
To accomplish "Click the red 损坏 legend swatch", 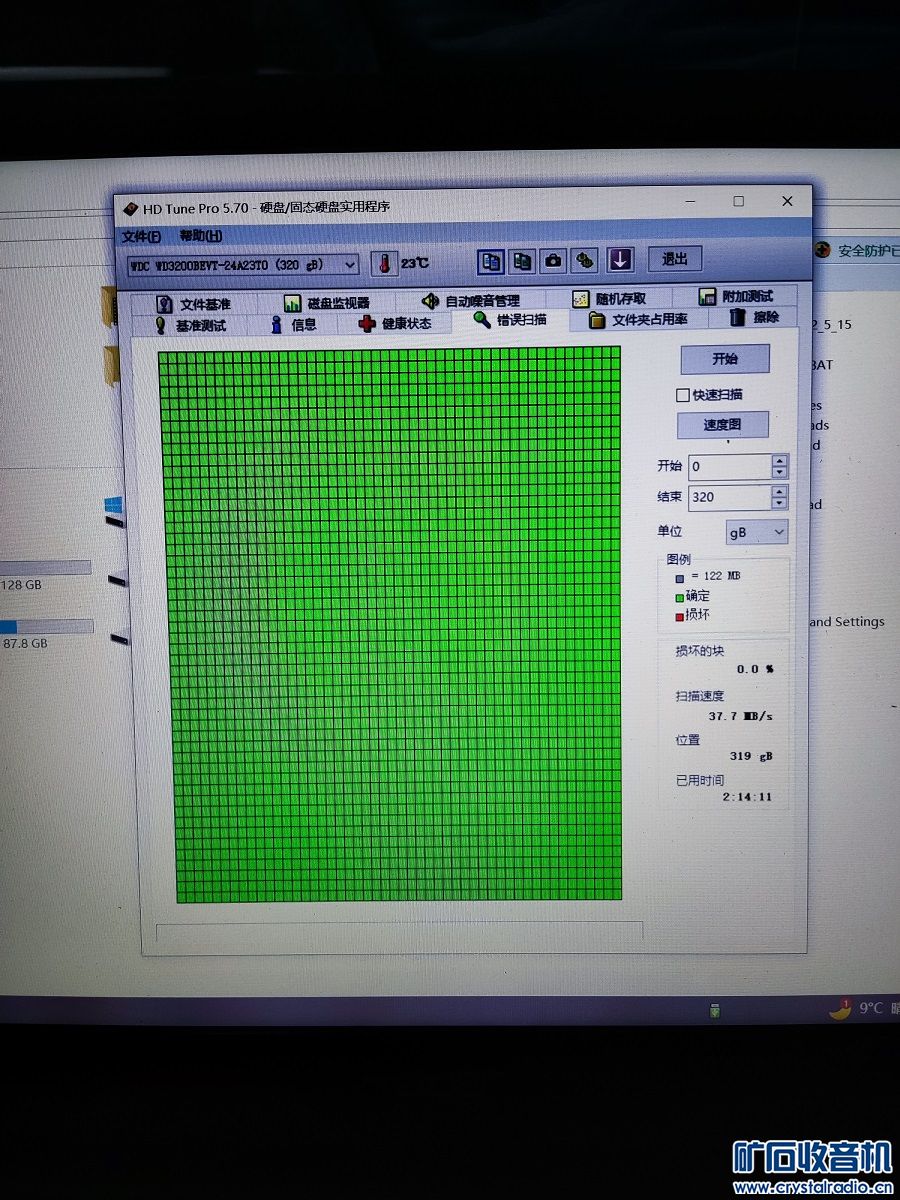I will pyautogui.click(x=679, y=616).
